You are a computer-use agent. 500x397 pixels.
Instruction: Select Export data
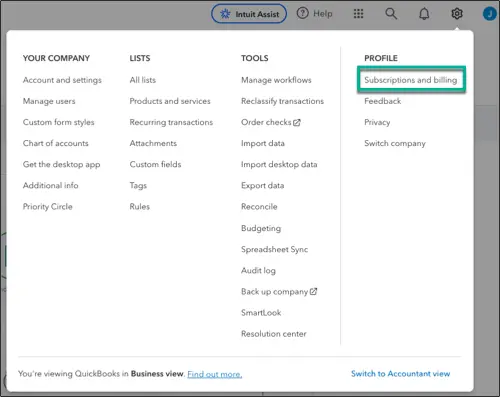[x=263, y=185]
